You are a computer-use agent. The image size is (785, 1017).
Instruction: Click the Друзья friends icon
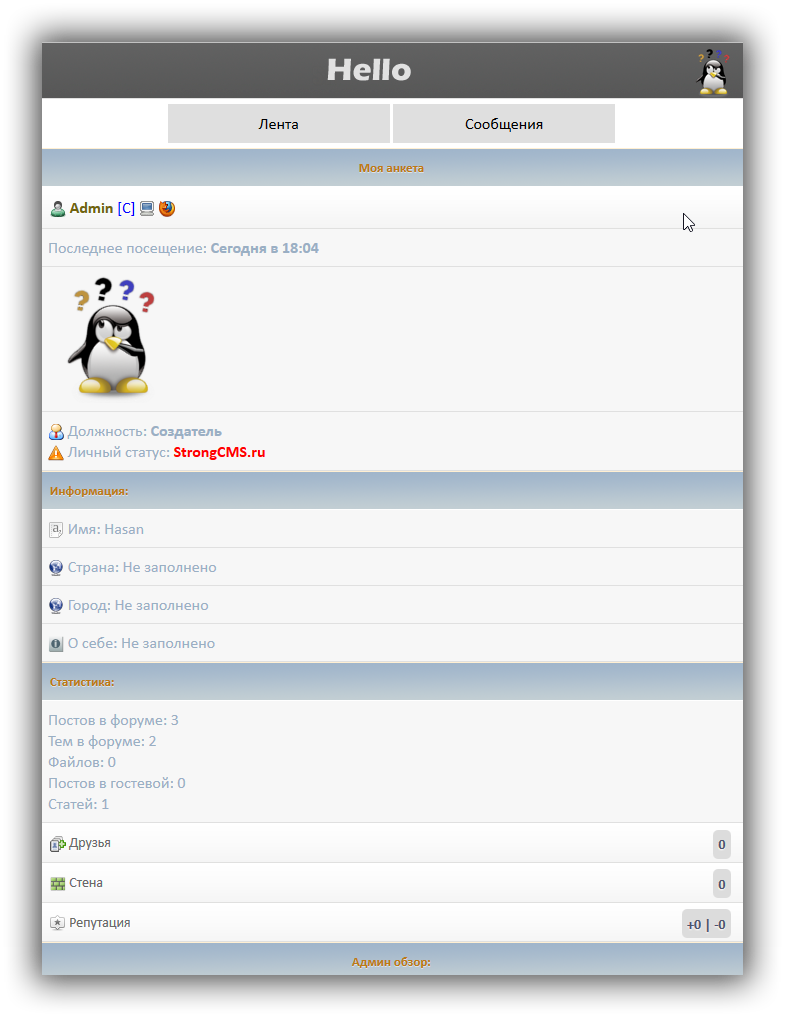coord(57,844)
